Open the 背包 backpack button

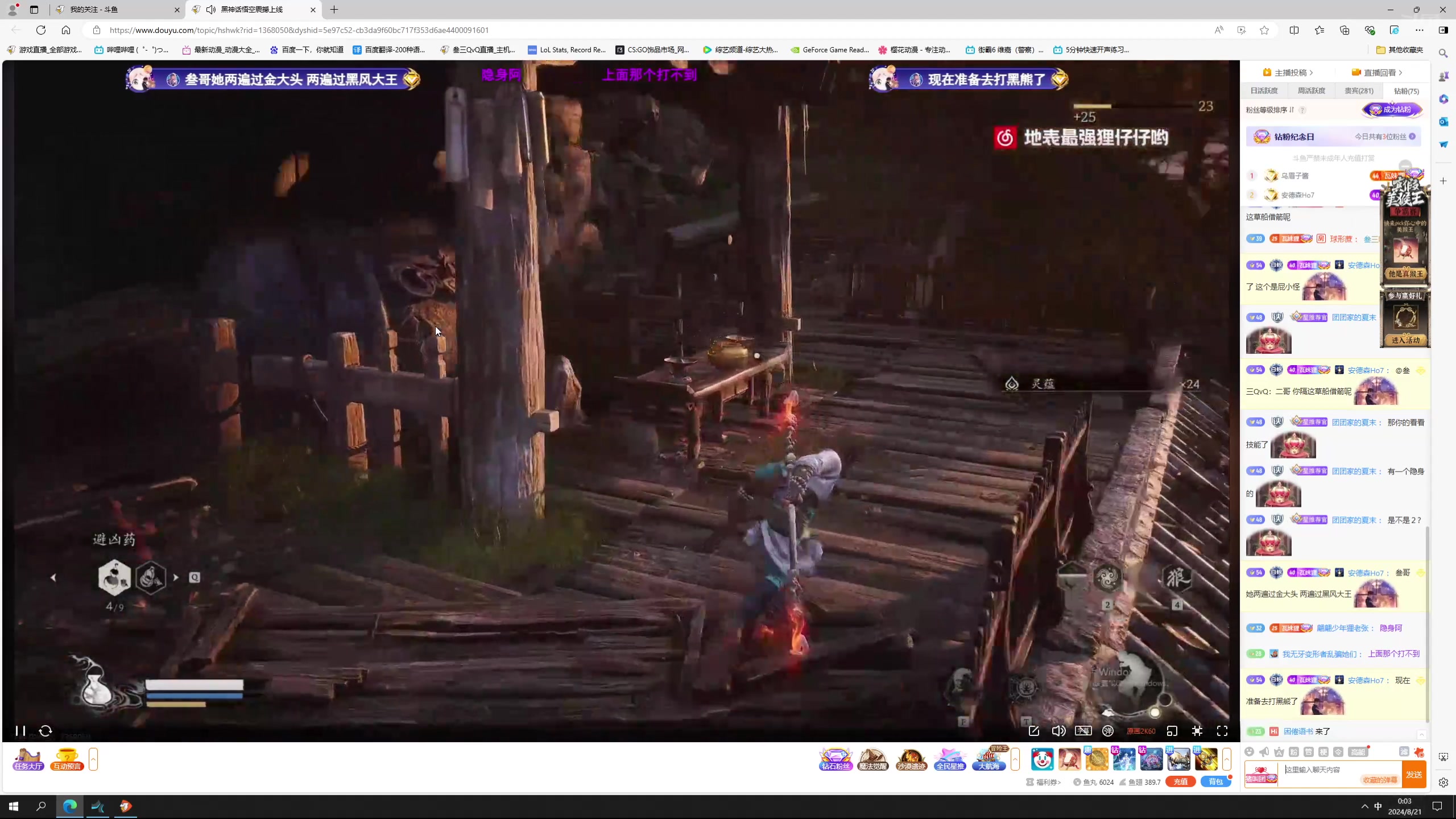point(1215,782)
